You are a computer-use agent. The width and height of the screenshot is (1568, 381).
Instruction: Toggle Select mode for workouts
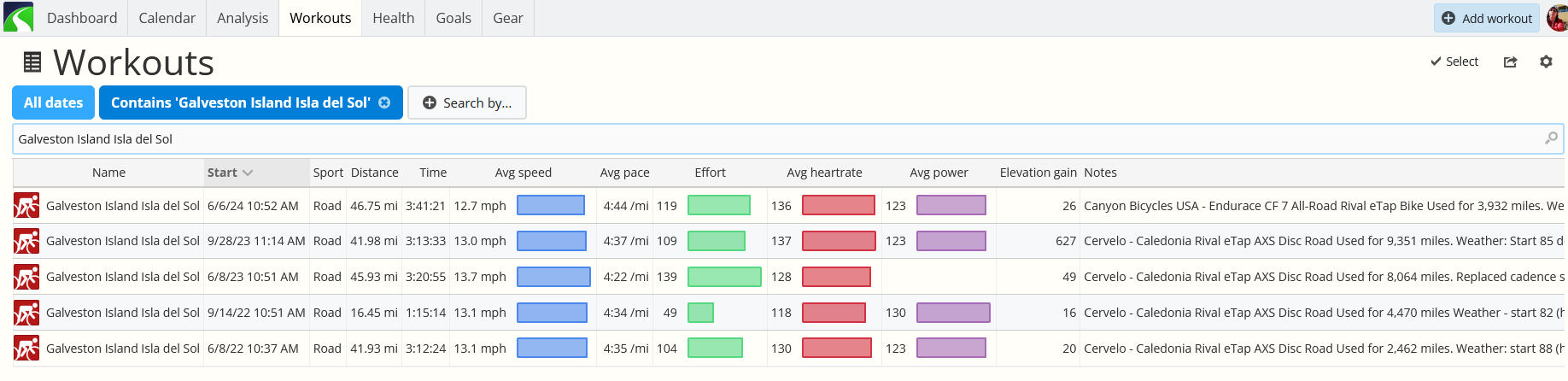tap(1454, 62)
